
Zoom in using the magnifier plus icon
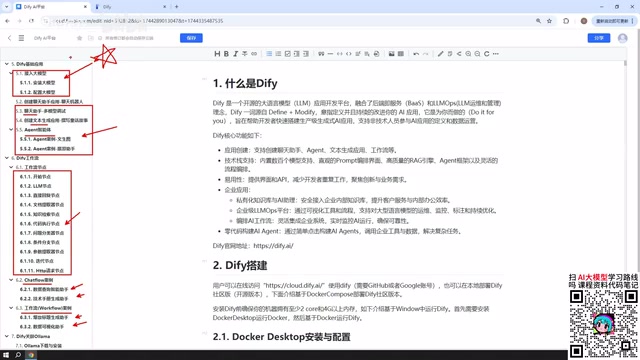click(468, 54)
